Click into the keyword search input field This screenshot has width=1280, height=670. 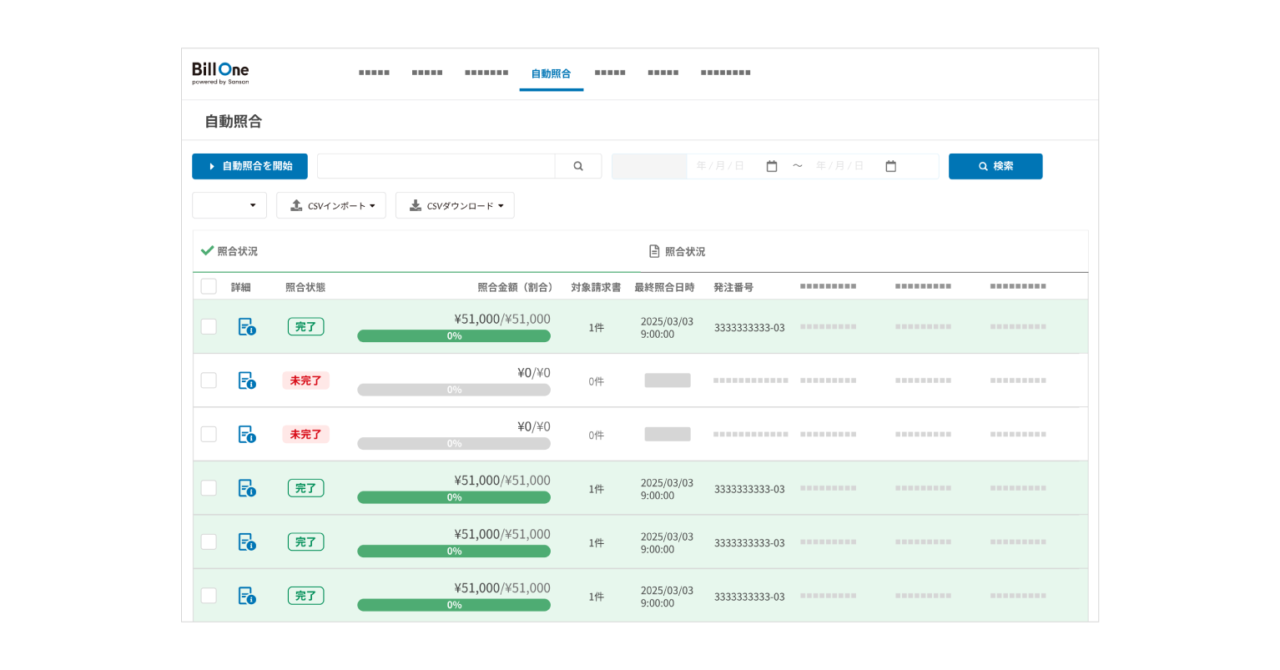click(436, 166)
